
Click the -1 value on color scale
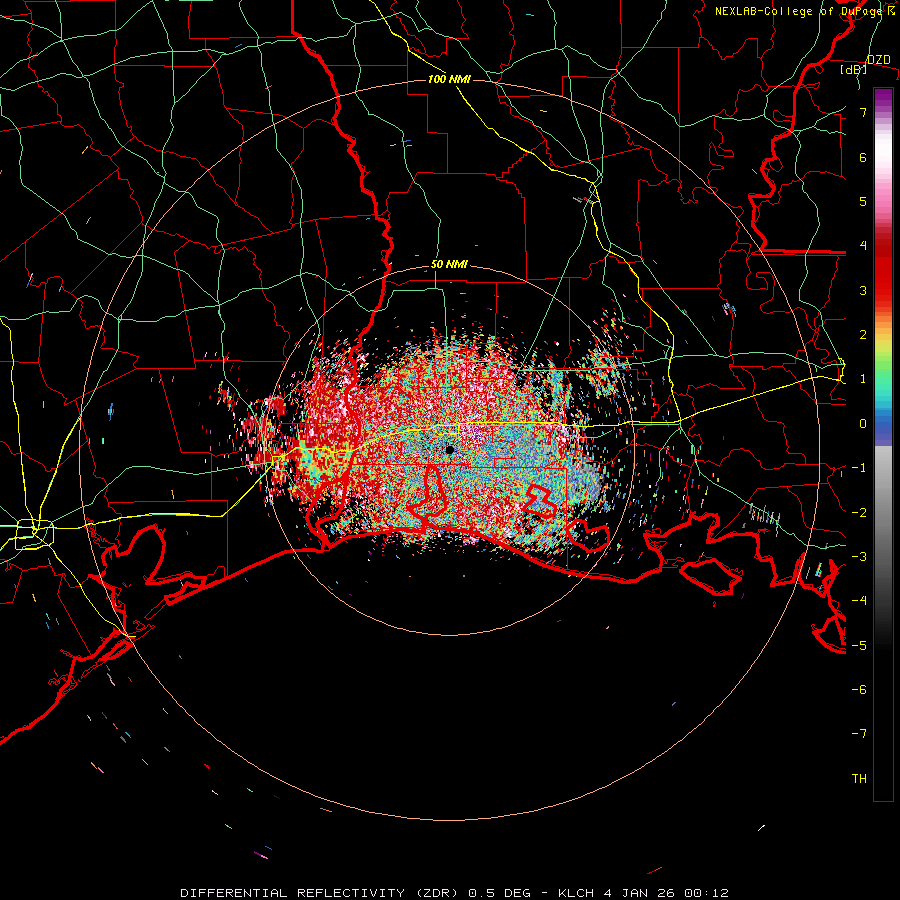click(x=859, y=468)
